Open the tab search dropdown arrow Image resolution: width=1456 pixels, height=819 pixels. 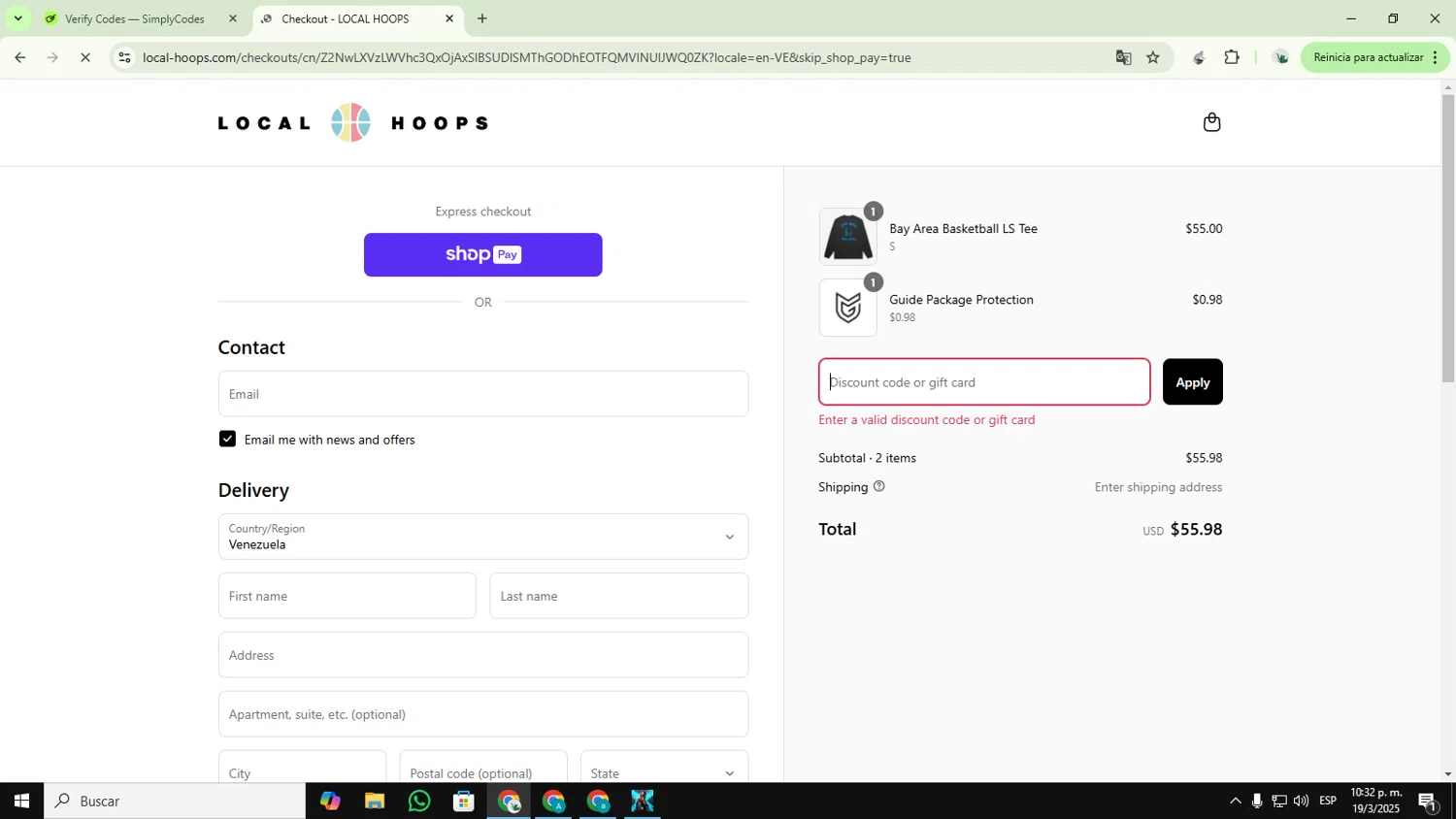pos(17,18)
